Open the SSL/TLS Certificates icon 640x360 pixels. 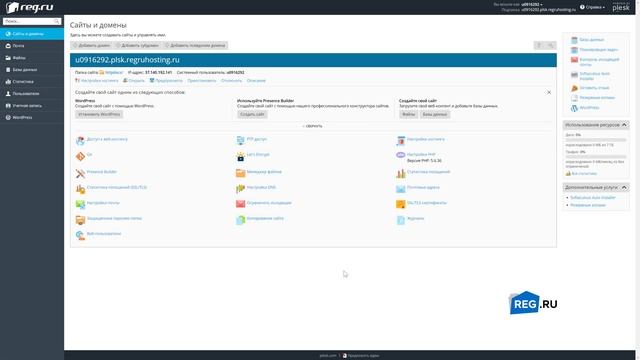tap(400, 204)
